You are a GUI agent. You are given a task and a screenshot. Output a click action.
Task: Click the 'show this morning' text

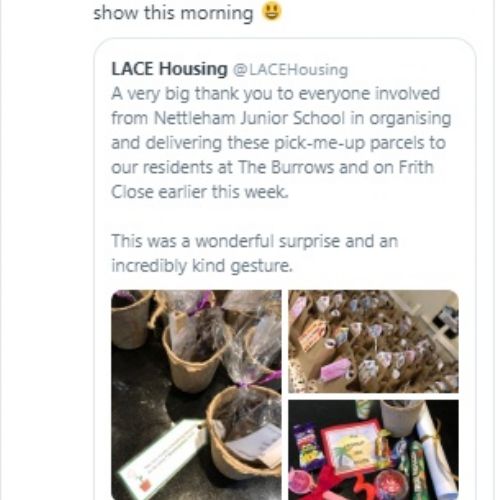click(173, 13)
